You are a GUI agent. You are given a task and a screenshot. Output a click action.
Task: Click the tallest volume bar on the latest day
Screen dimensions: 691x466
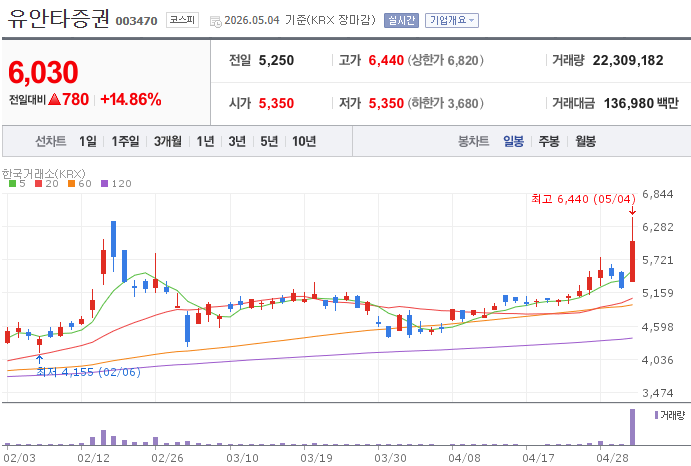[x=632, y=427]
